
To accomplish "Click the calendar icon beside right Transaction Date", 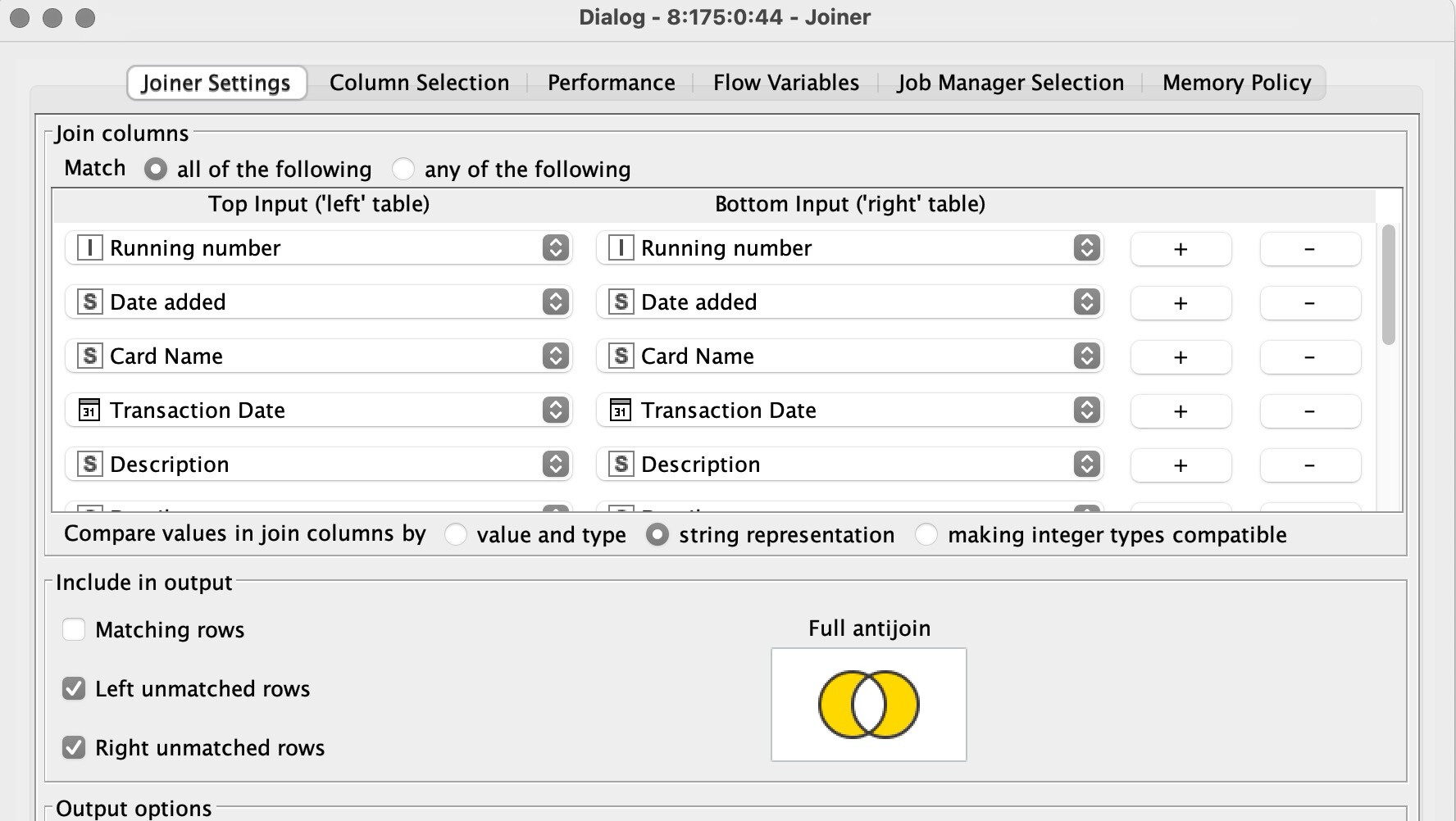I will pyautogui.click(x=619, y=410).
